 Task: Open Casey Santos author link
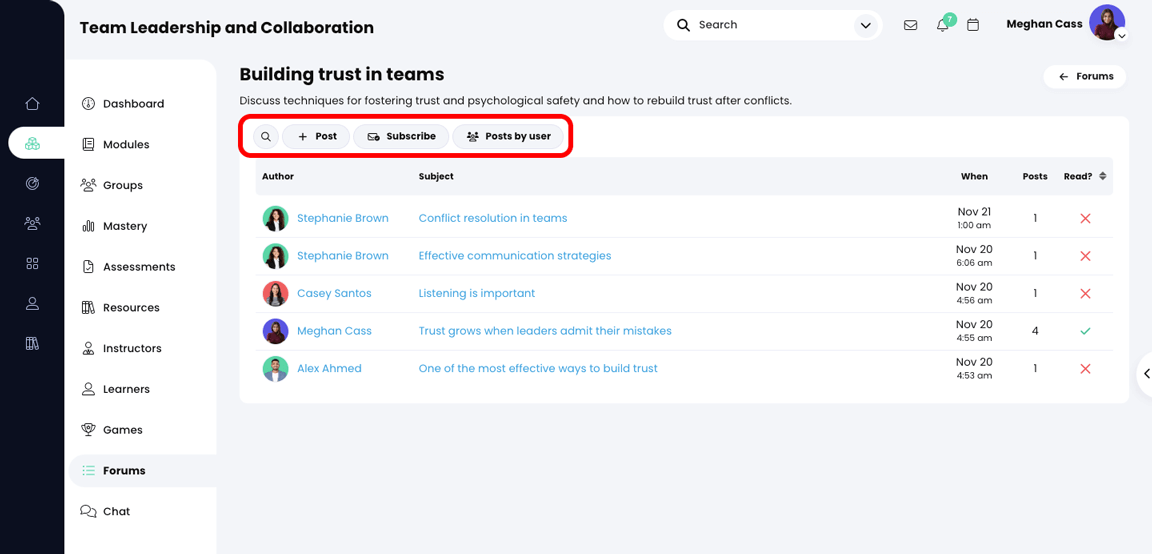coord(334,293)
